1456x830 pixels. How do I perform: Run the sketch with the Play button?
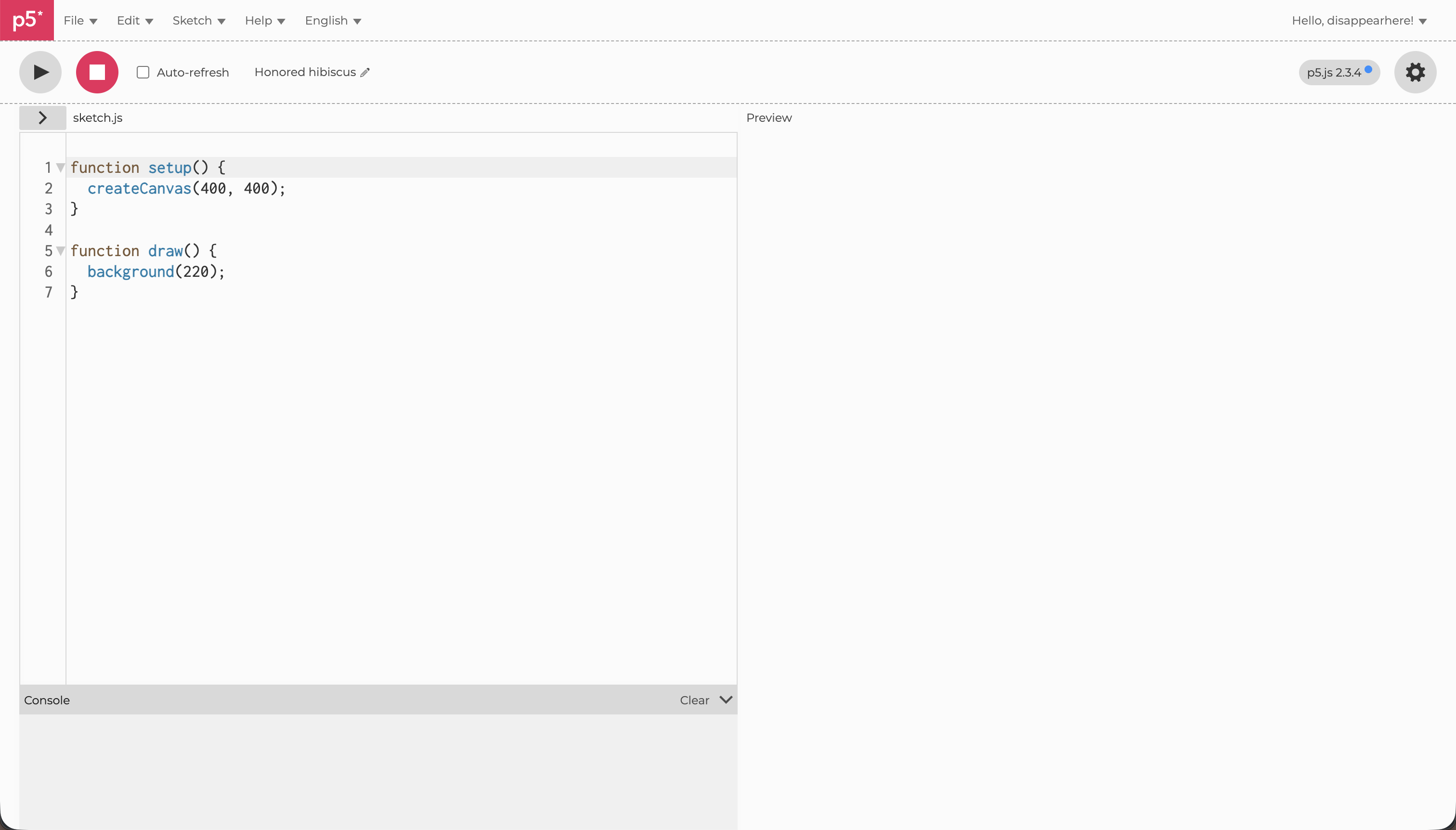pyautogui.click(x=40, y=72)
